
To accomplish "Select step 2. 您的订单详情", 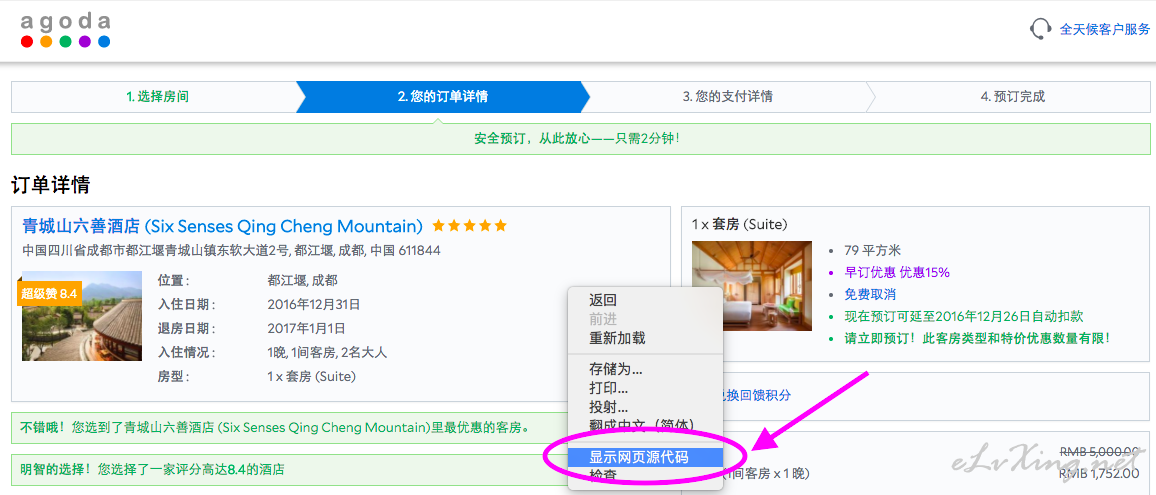I will [x=442, y=97].
